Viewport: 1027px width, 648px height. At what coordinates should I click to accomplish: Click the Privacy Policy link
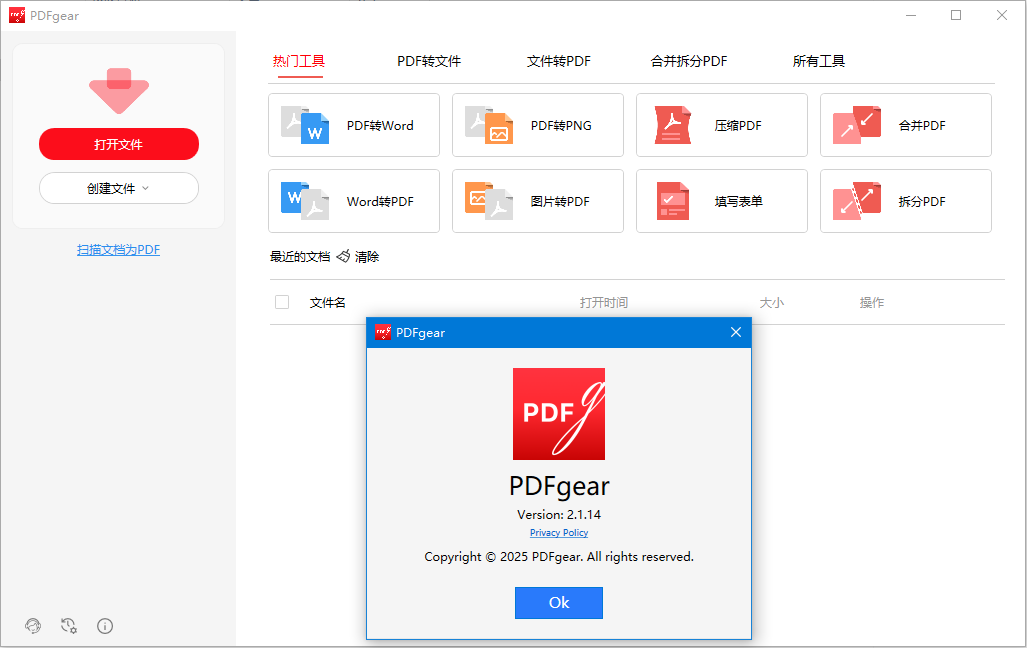point(558,532)
